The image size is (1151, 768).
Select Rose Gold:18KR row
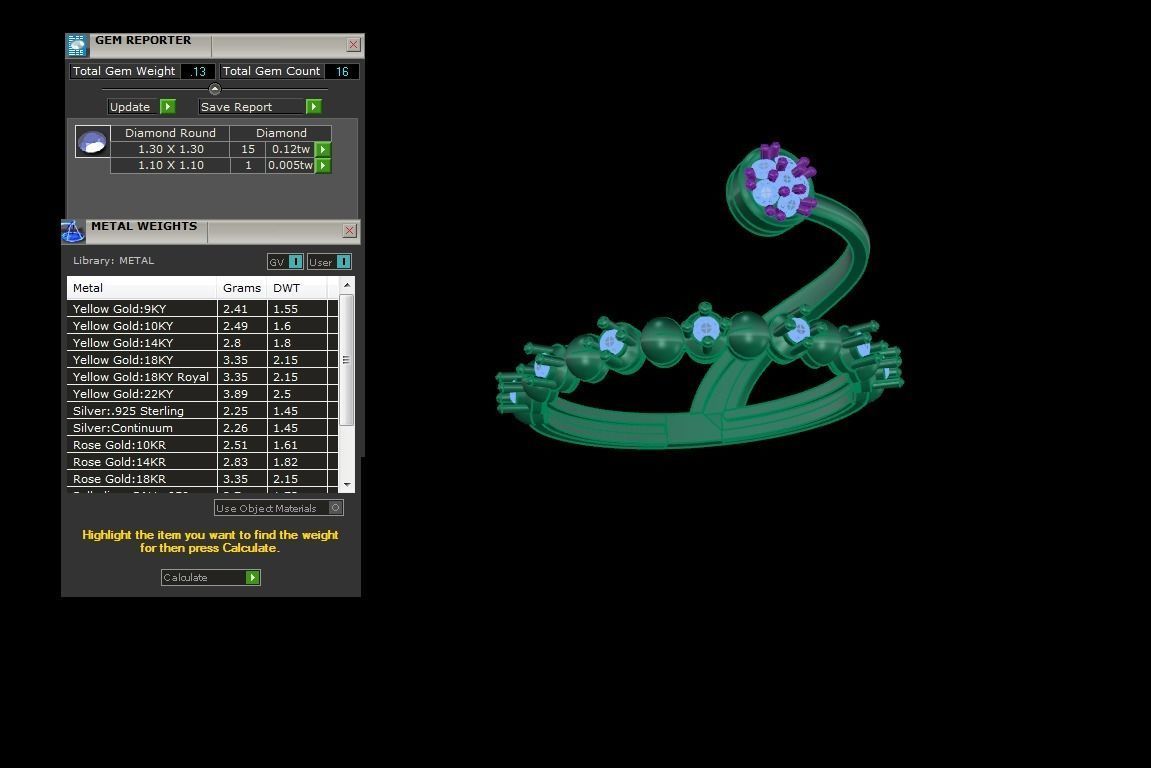[203, 479]
